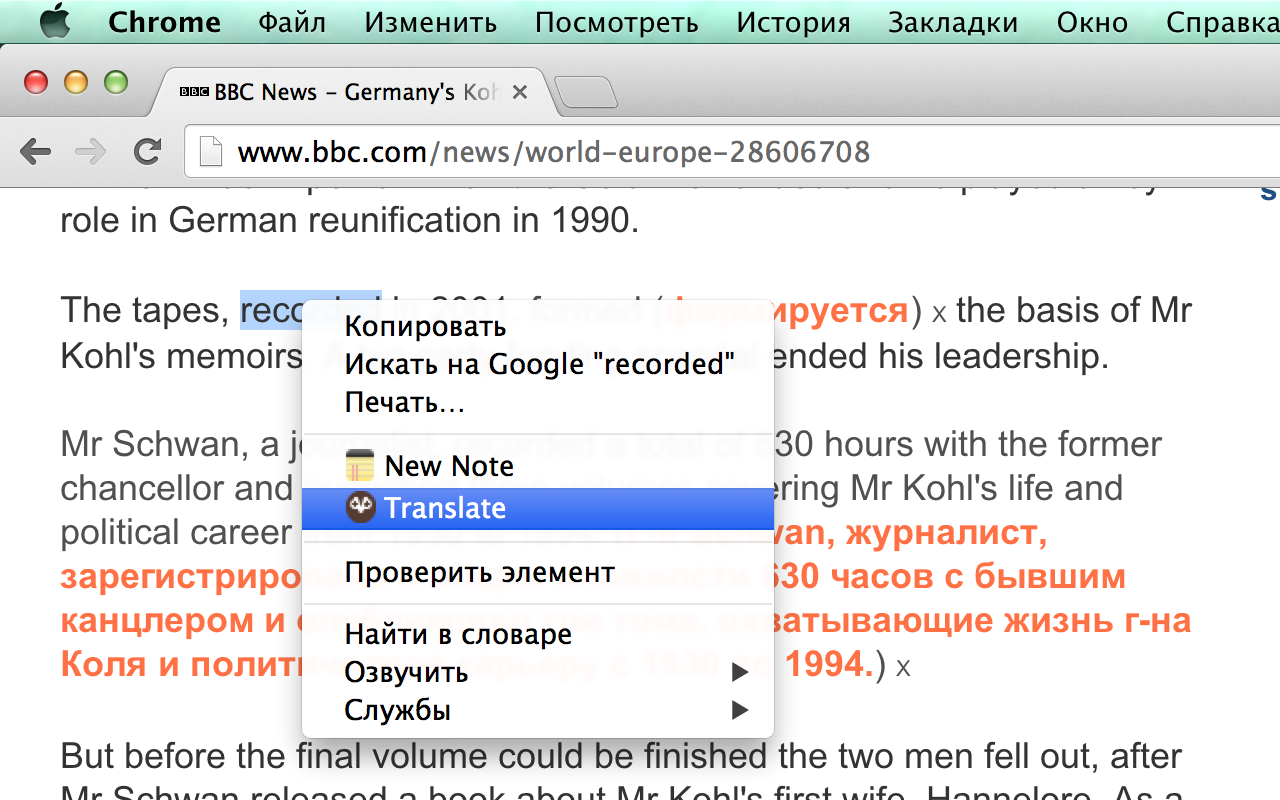The width and height of the screenshot is (1280, 800).
Task: Dismiss the translation ending in '1994.' via x
Action: pyautogui.click(x=903, y=668)
